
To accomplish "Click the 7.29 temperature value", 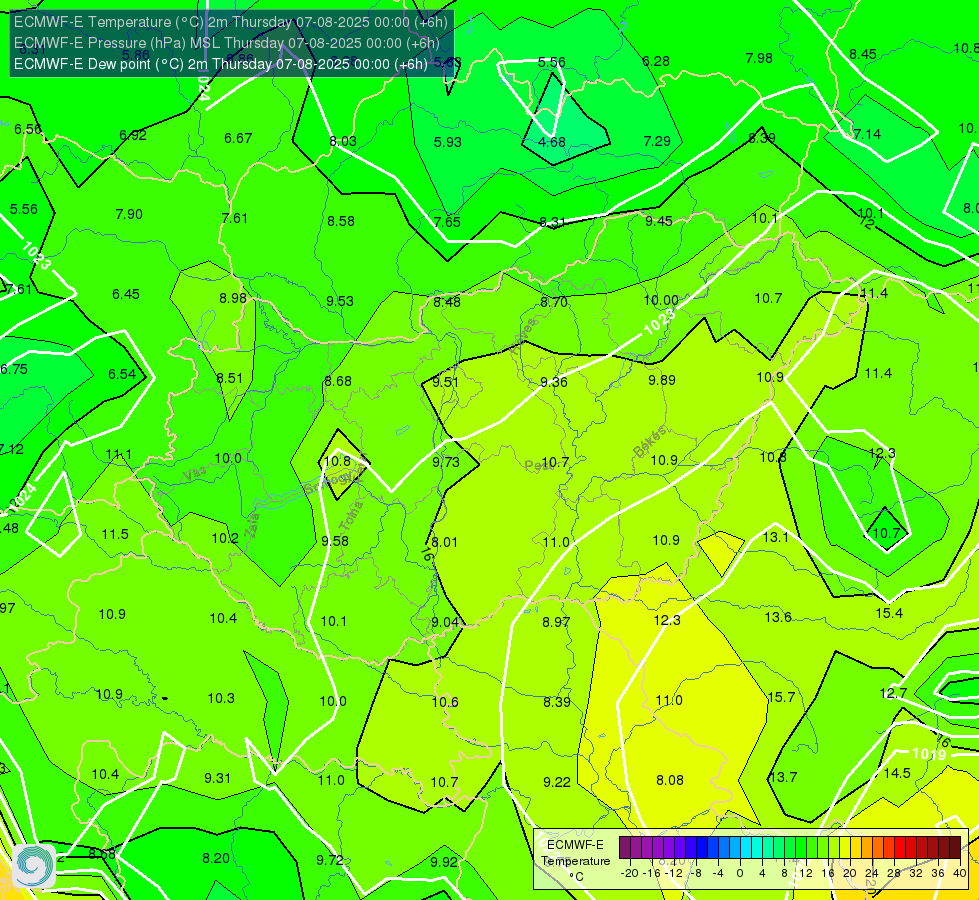I will [x=657, y=141].
